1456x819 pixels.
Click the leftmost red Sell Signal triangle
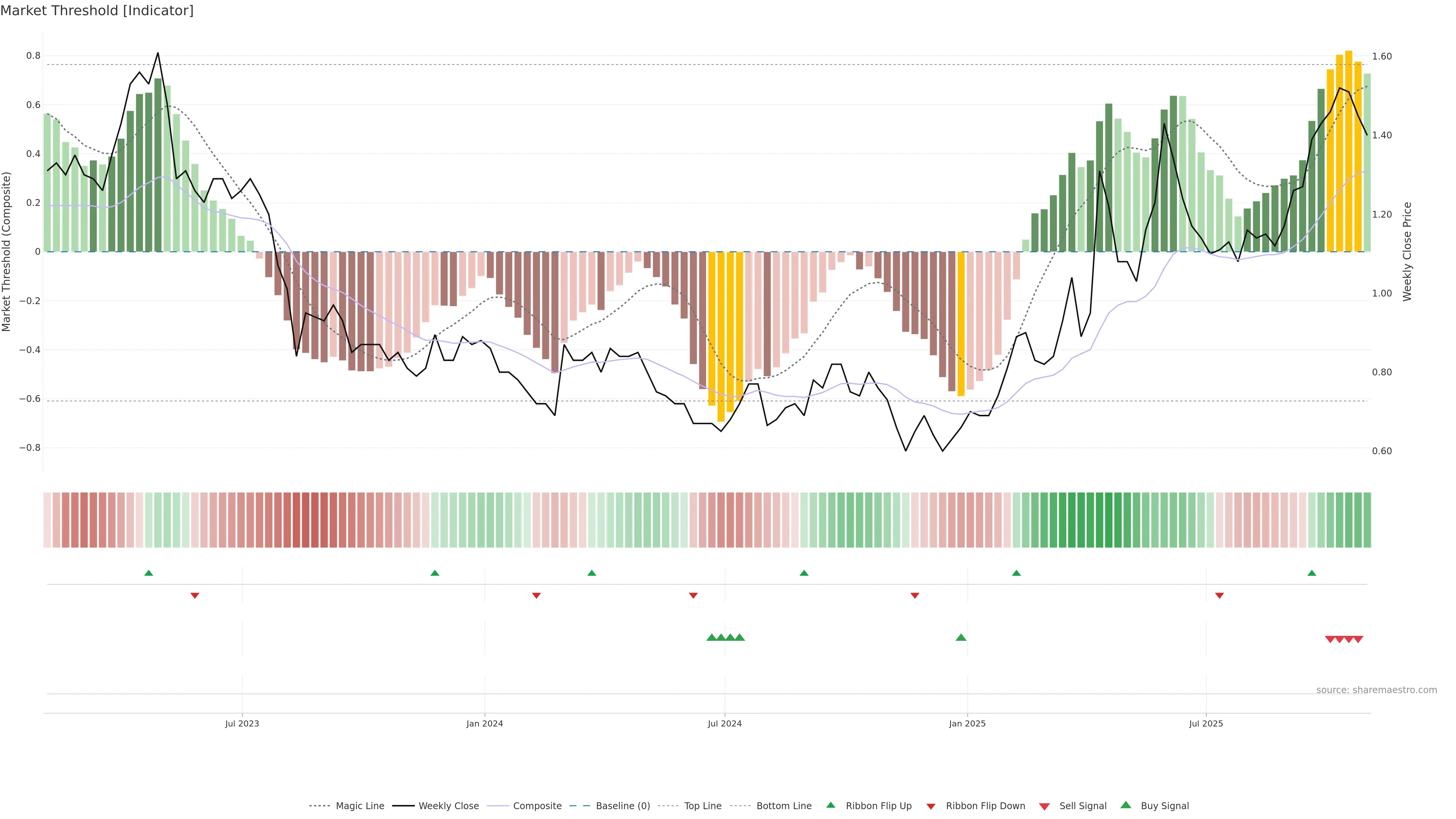click(x=1330, y=639)
